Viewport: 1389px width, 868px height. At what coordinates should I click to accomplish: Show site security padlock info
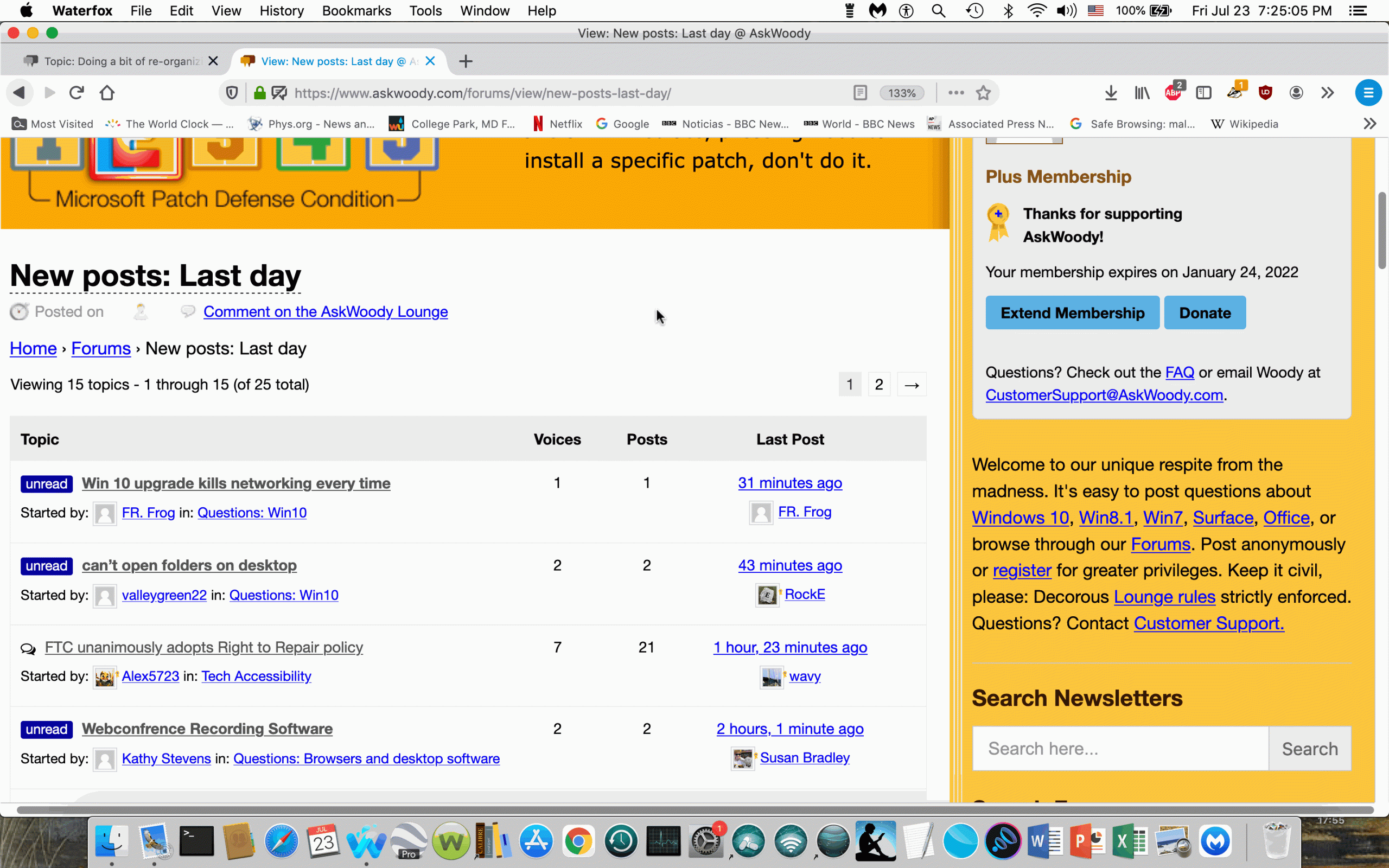point(259,93)
